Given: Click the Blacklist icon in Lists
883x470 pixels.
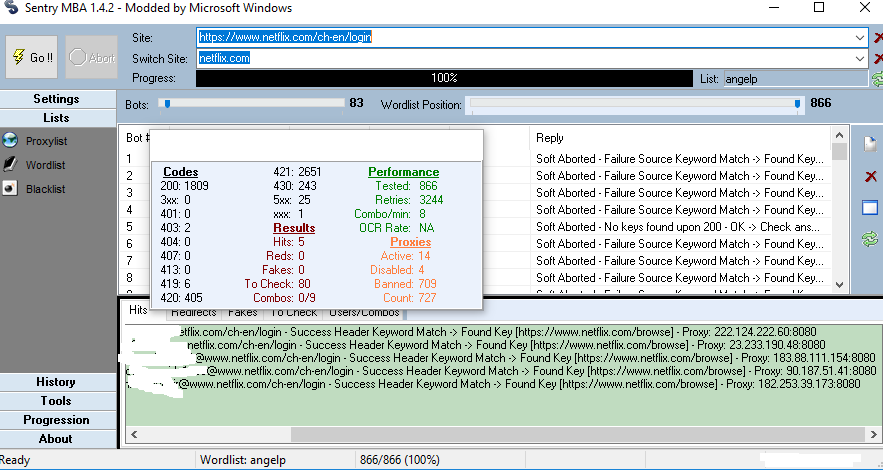Looking at the screenshot, I should pyautogui.click(x=11, y=188).
